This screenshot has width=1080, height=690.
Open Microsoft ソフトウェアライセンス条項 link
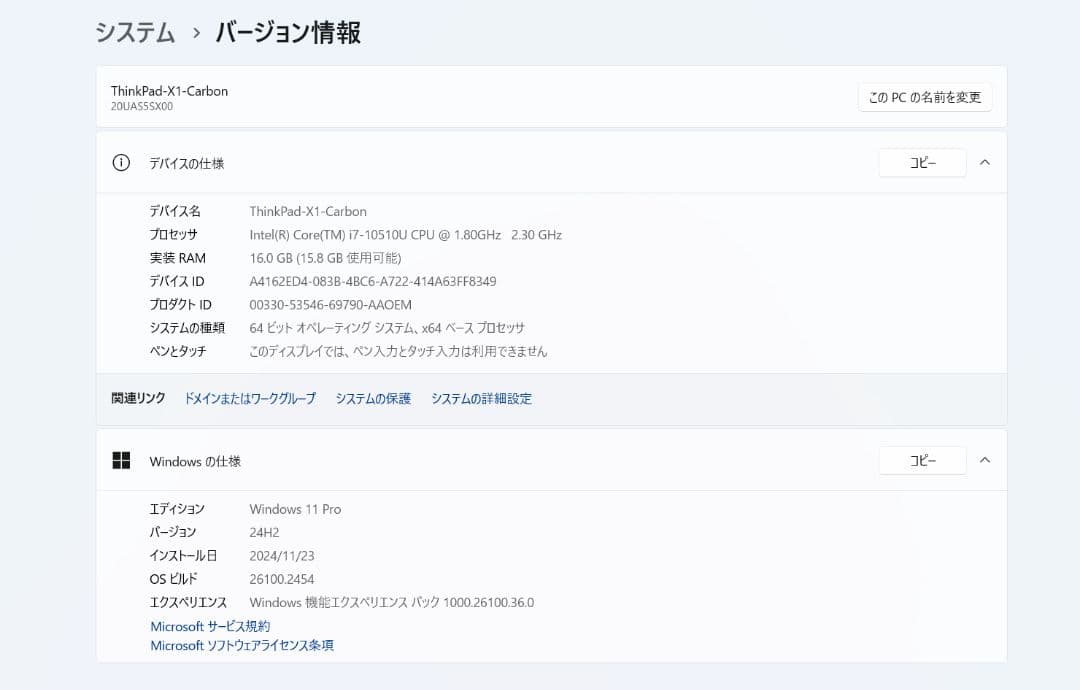point(241,645)
